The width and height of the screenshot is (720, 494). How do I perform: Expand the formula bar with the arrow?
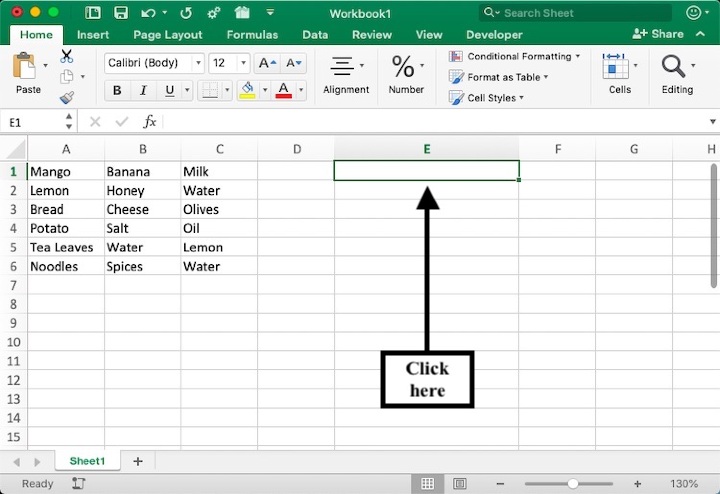(x=712, y=122)
